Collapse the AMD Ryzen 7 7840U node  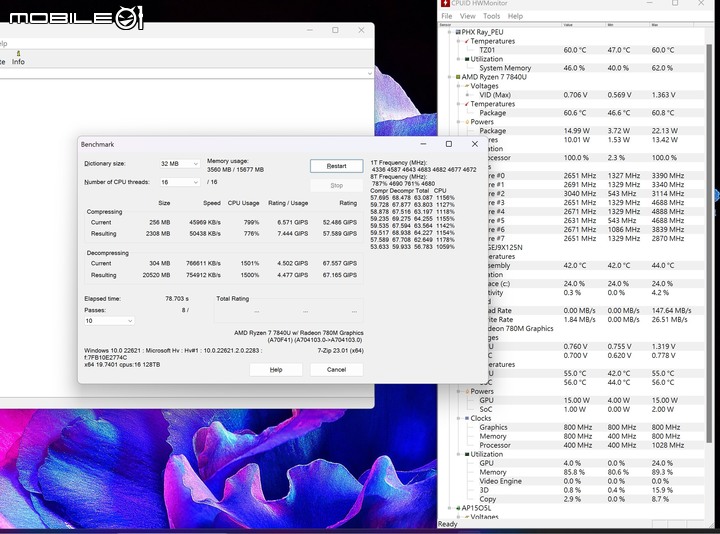click(x=450, y=77)
